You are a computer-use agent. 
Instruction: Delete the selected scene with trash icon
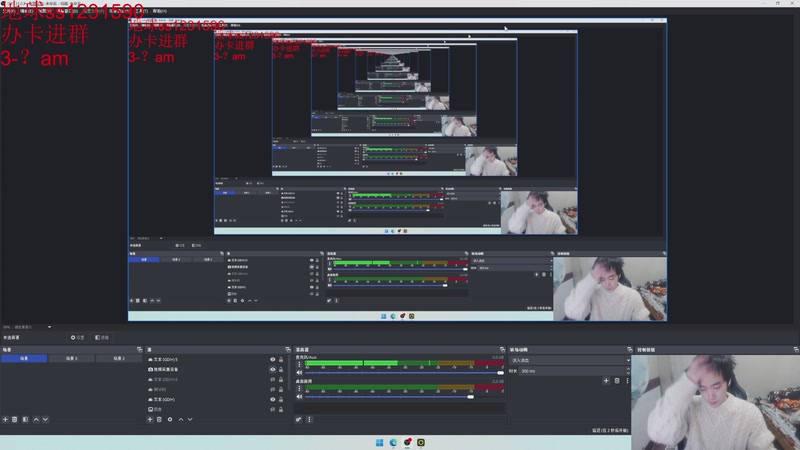pos(15,419)
